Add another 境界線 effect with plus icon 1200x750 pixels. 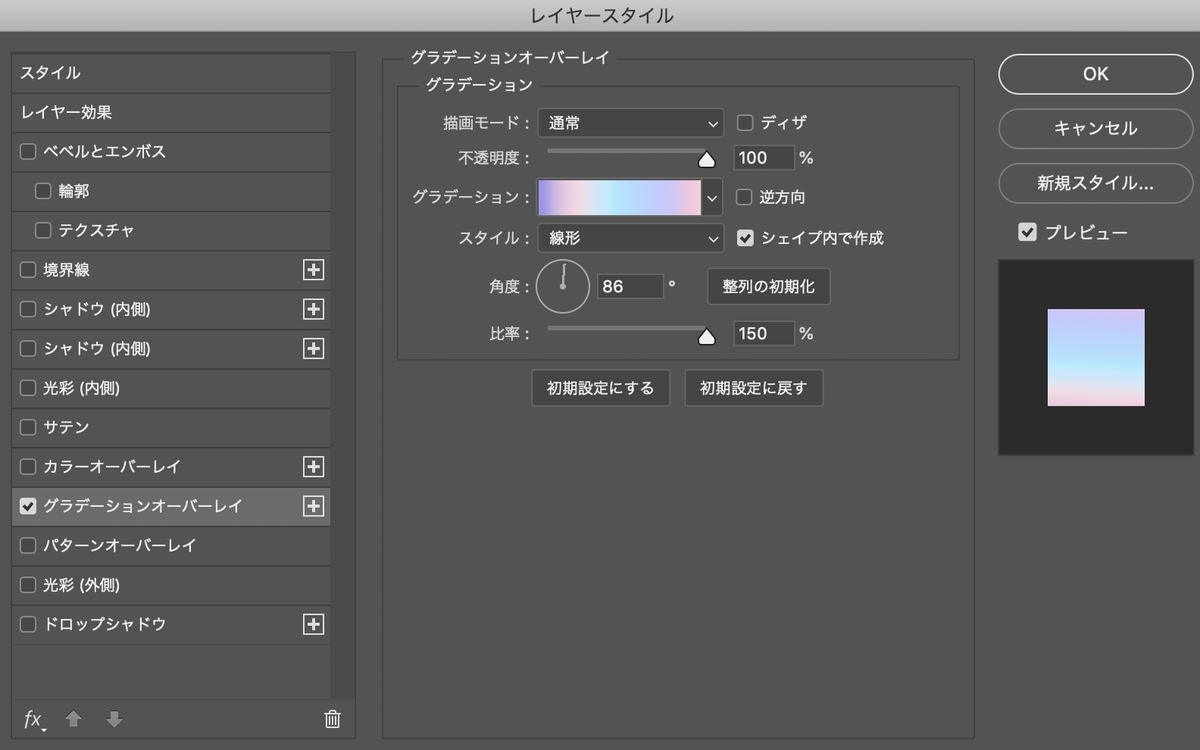pos(313,270)
